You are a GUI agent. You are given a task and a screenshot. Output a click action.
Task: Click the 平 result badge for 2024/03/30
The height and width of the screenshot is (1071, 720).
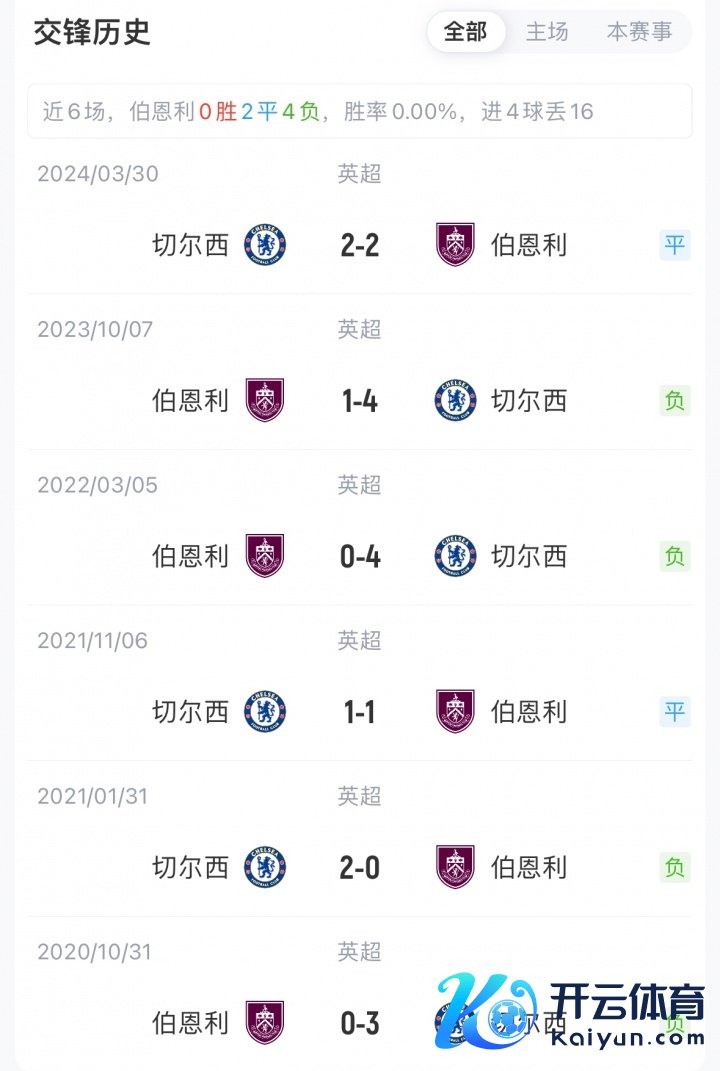point(675,245)
